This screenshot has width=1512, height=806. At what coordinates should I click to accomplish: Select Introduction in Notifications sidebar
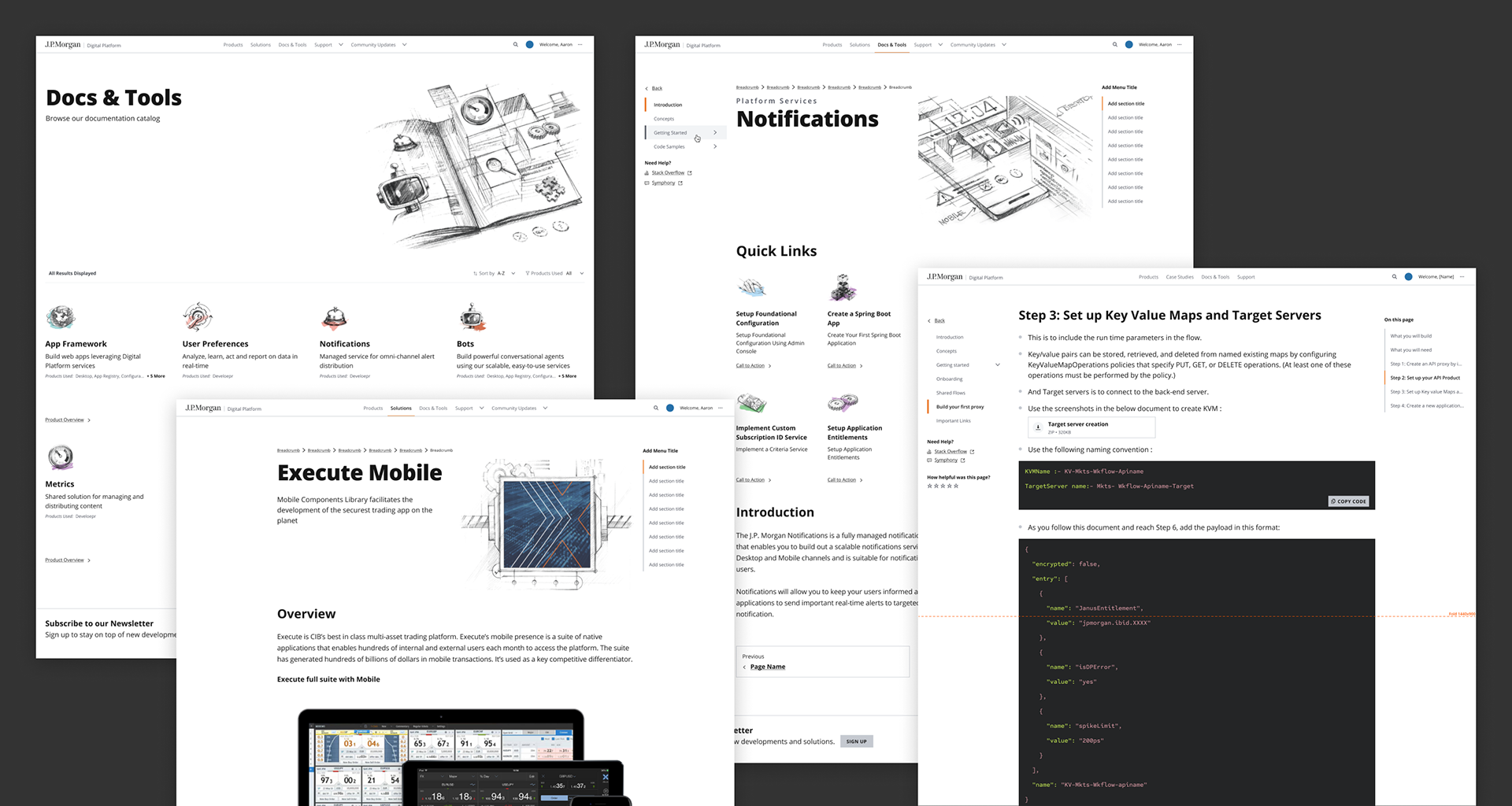tap(668, 105)
